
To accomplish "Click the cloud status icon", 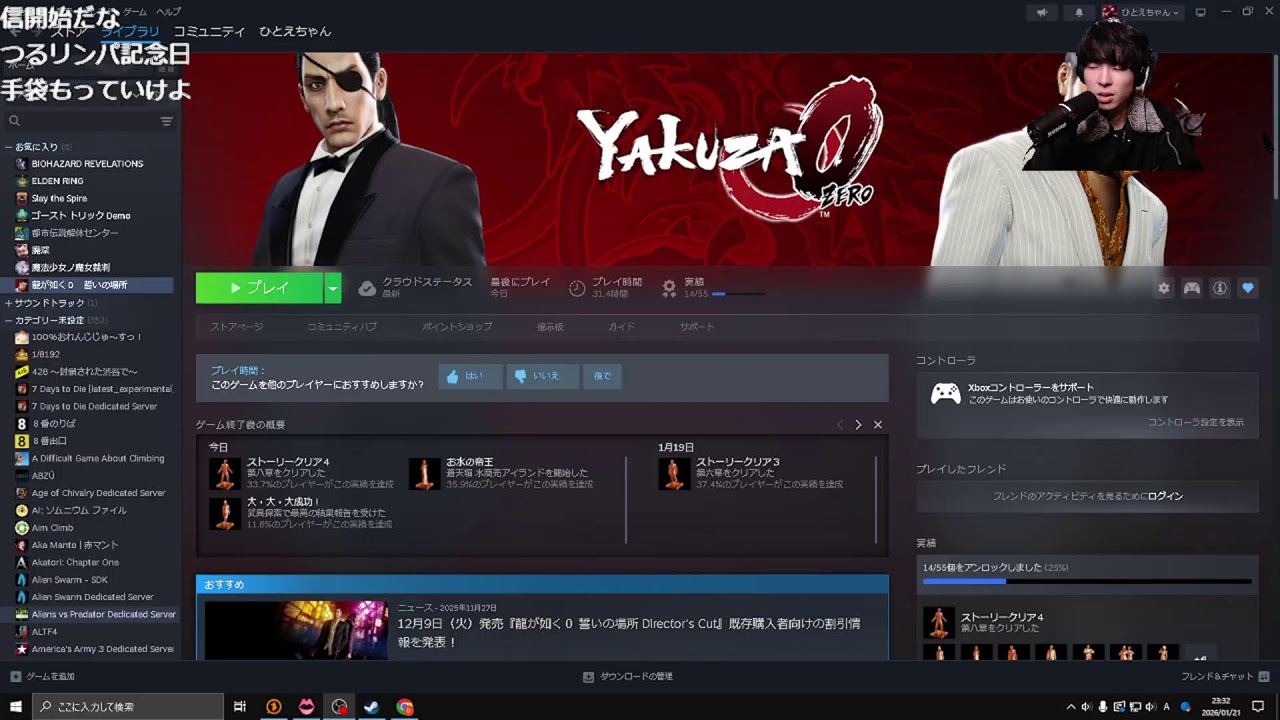I will [x=367, y=288].
